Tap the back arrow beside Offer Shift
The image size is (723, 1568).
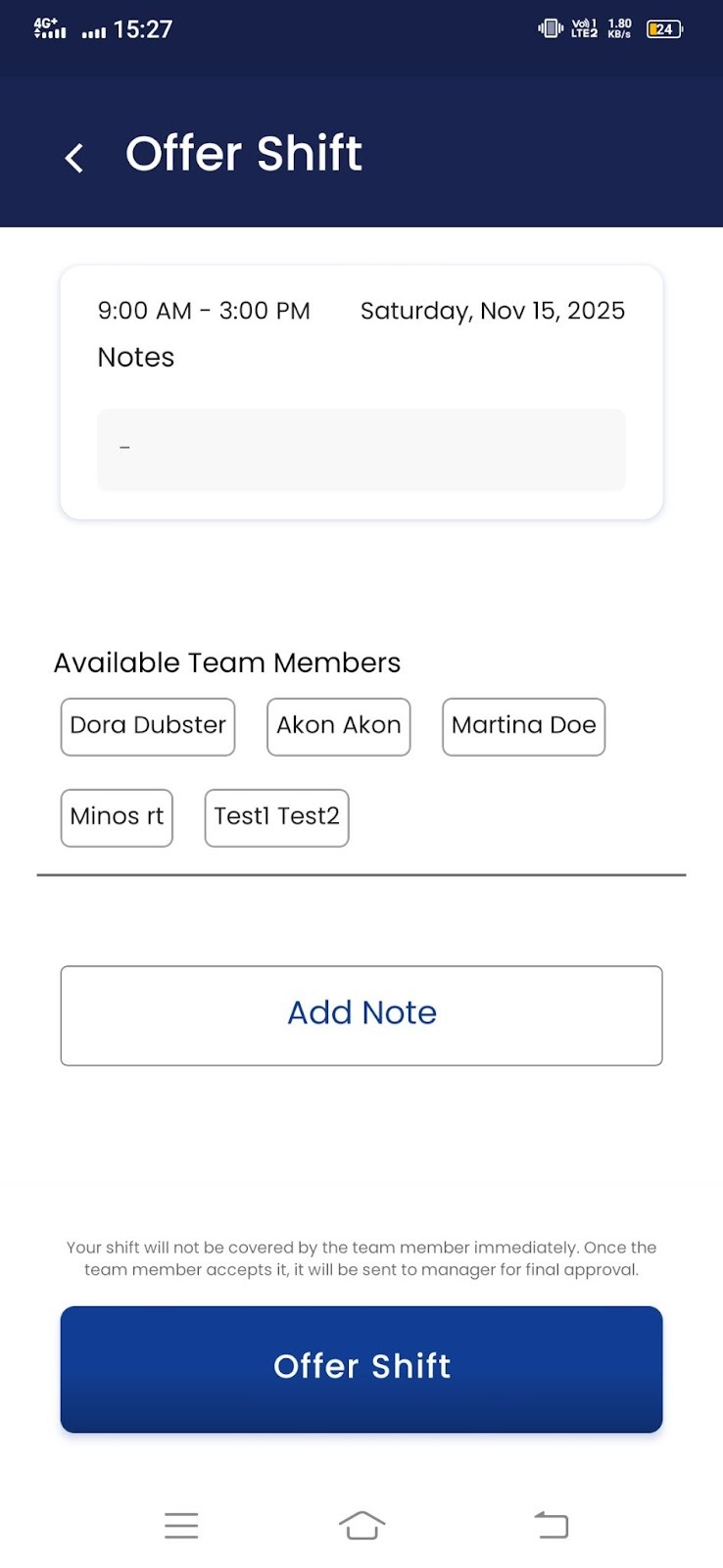tap(74, 157)
